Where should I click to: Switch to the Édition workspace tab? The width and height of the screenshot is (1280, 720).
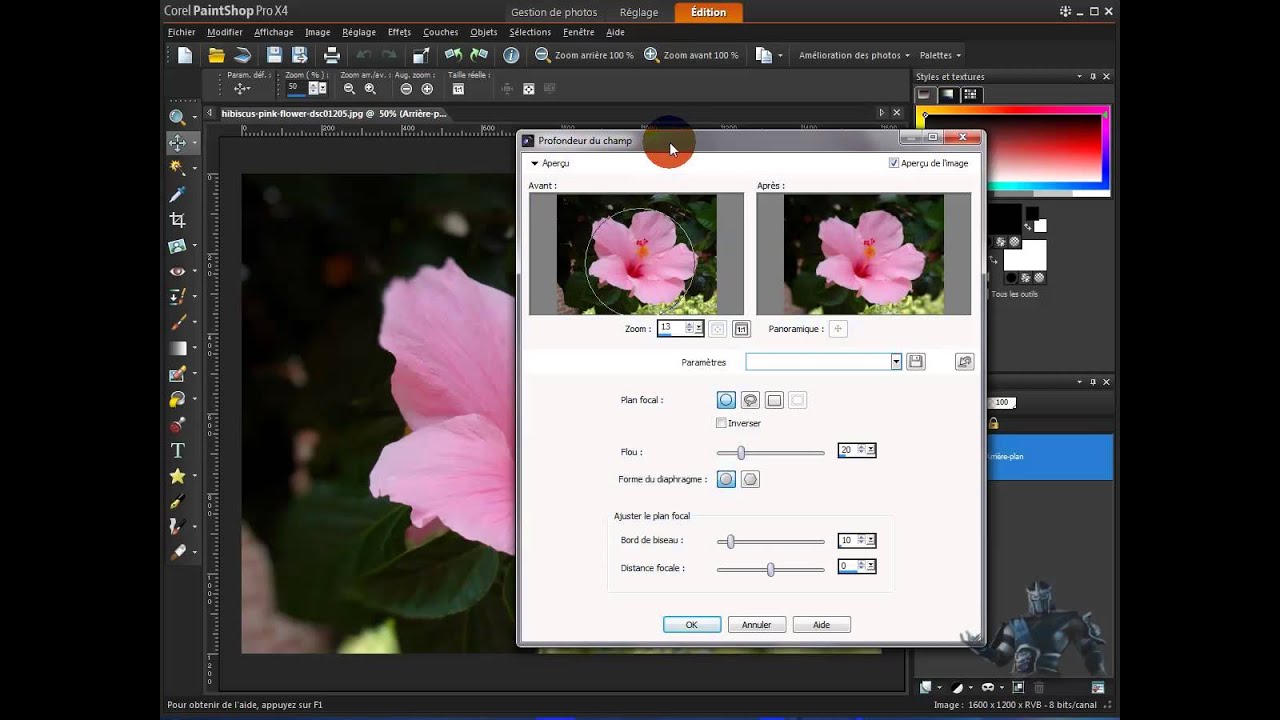coord(708,12)
